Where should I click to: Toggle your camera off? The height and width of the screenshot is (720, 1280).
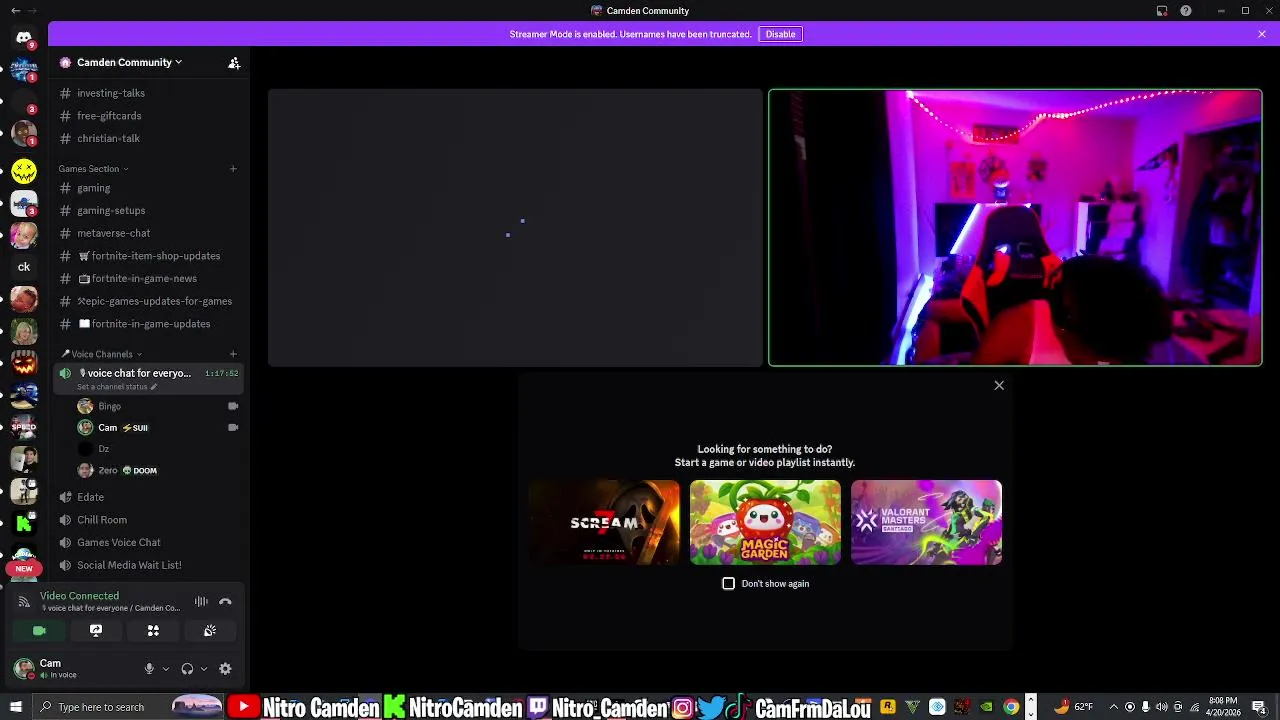pos(39,631)
